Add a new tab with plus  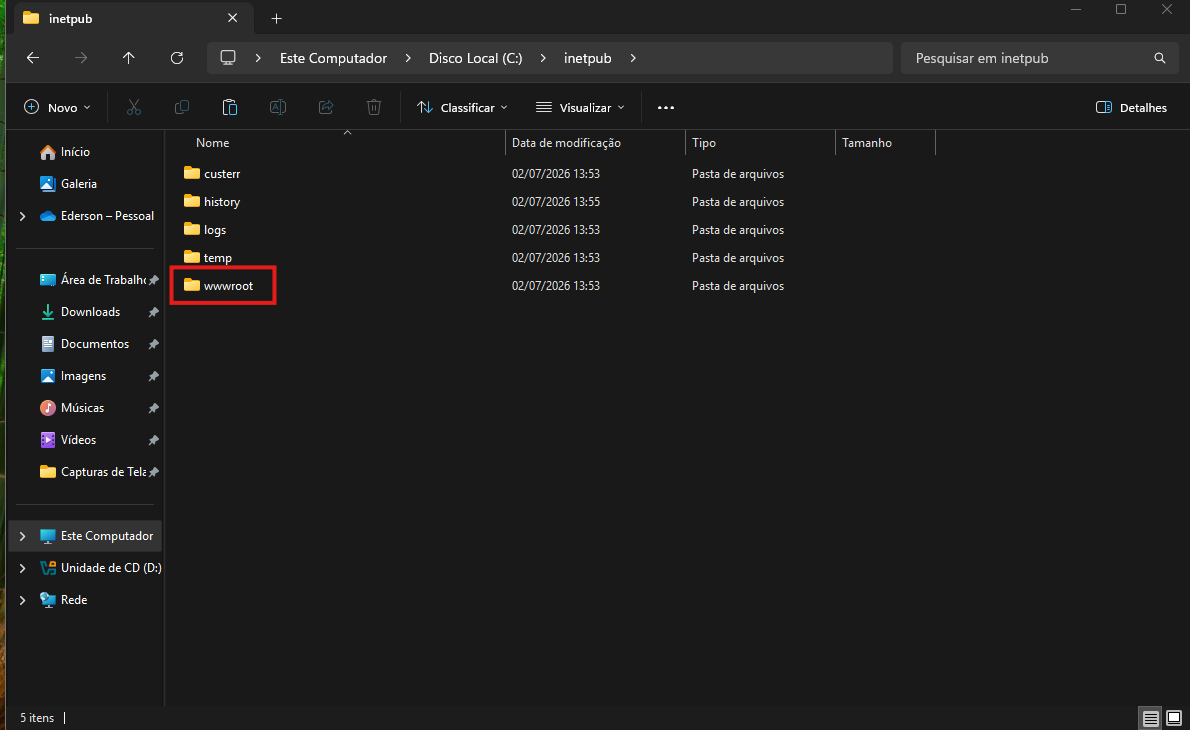[x=276, y=18]
